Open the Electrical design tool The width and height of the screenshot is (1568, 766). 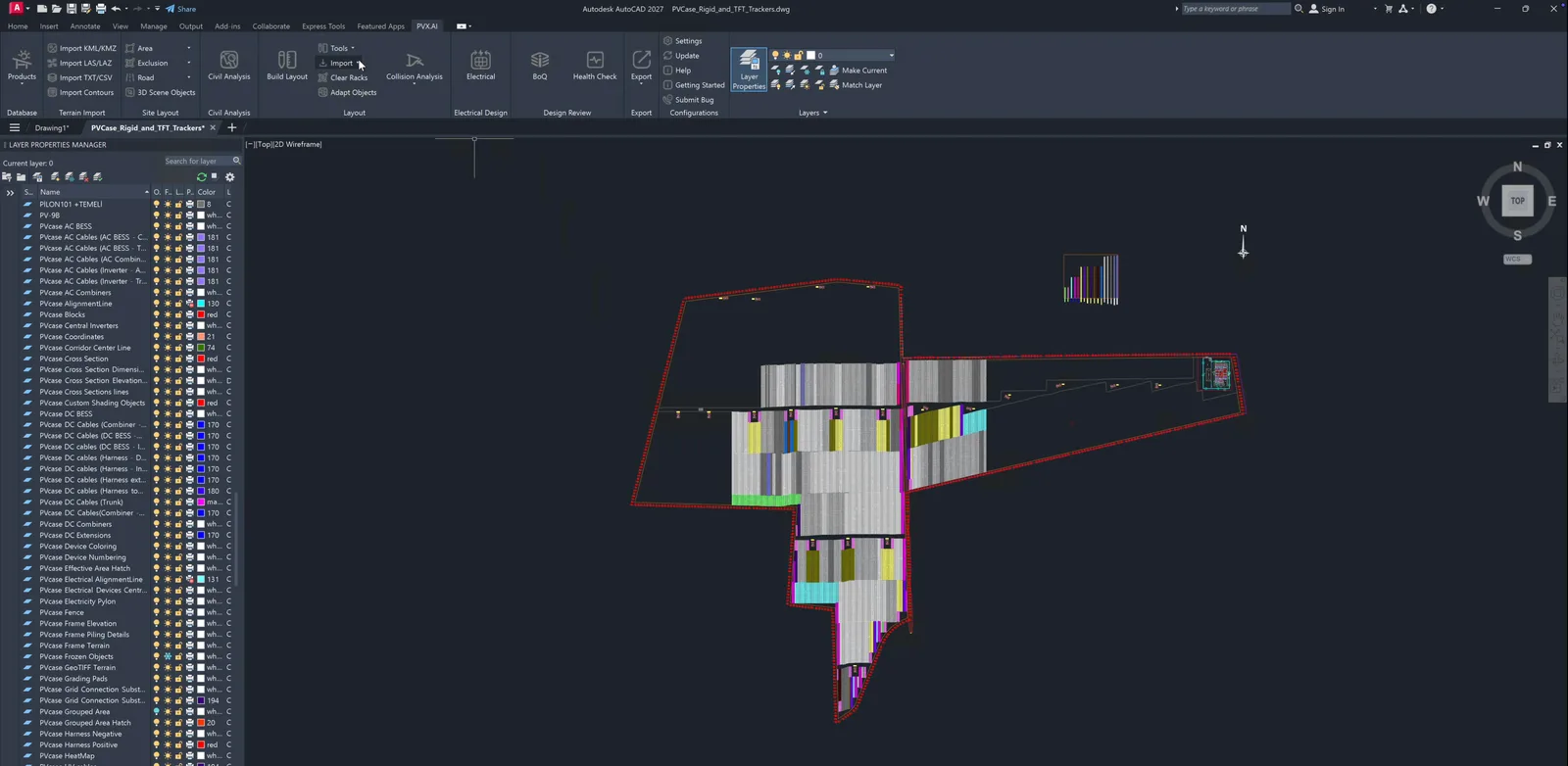pyautogui.click(x=480, y=66)
